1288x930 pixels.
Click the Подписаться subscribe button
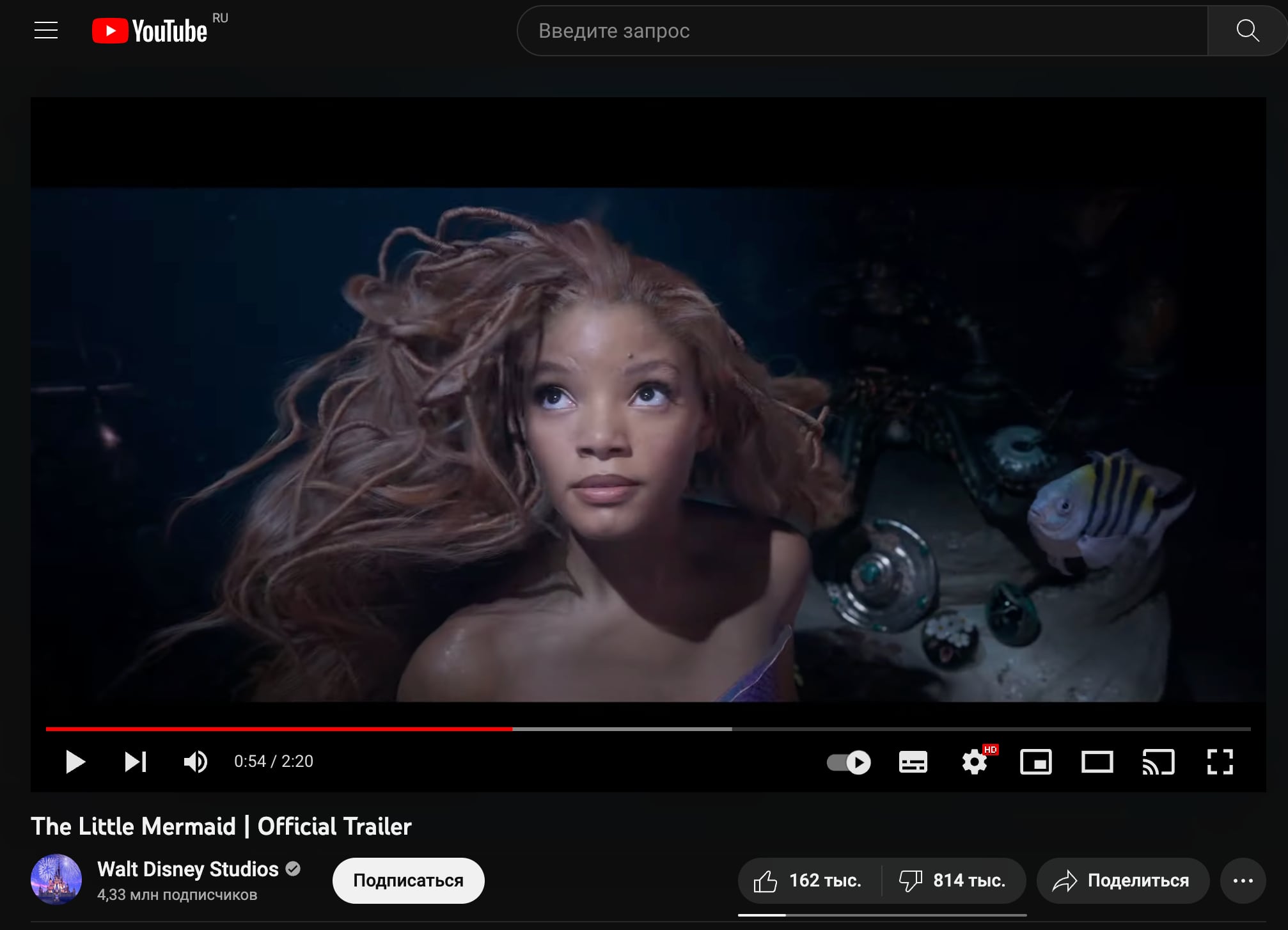click(x=408, y=881)
